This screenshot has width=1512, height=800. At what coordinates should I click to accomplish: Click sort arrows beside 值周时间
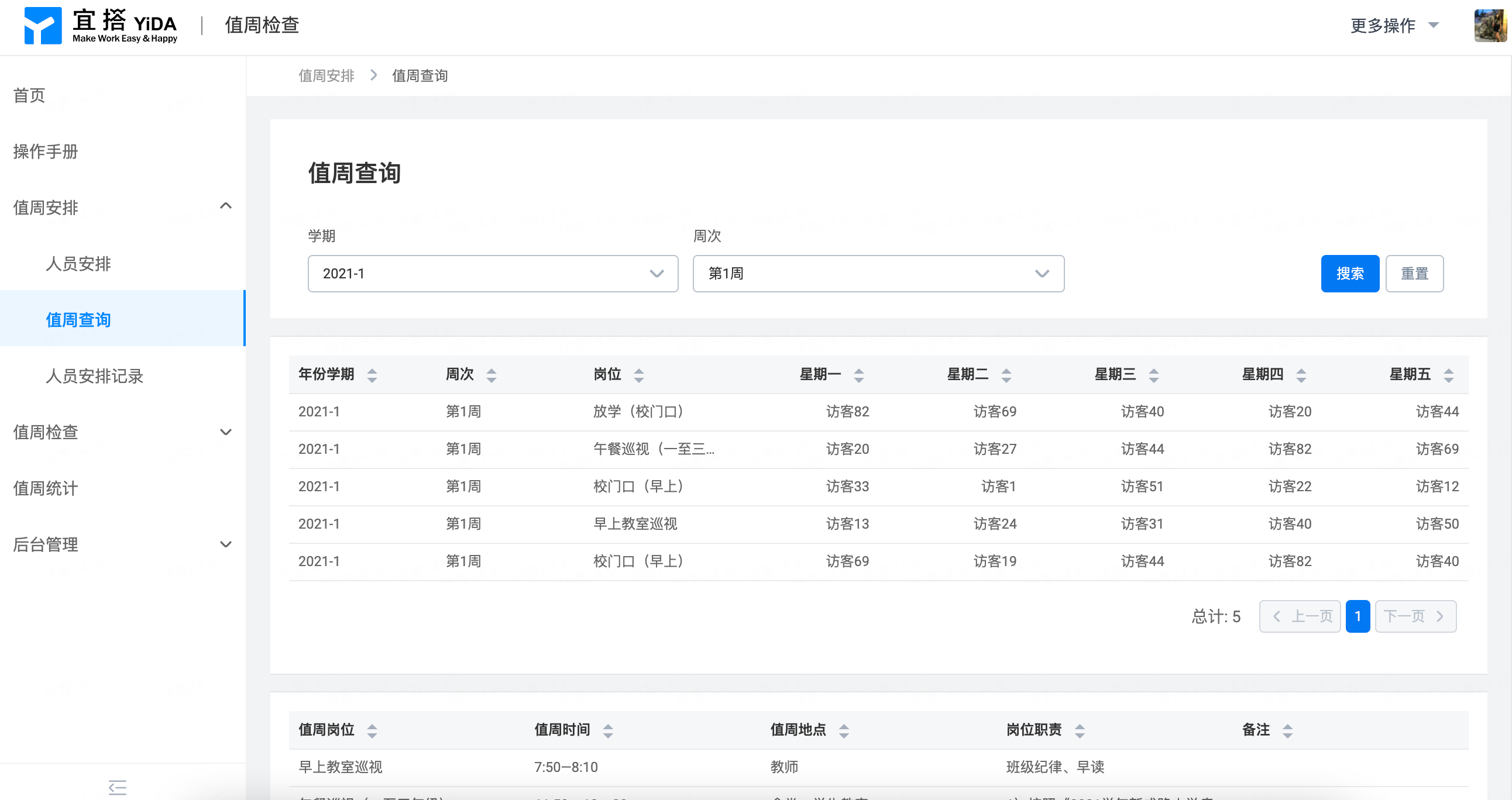pyautogui.click(x=608, y=730)
